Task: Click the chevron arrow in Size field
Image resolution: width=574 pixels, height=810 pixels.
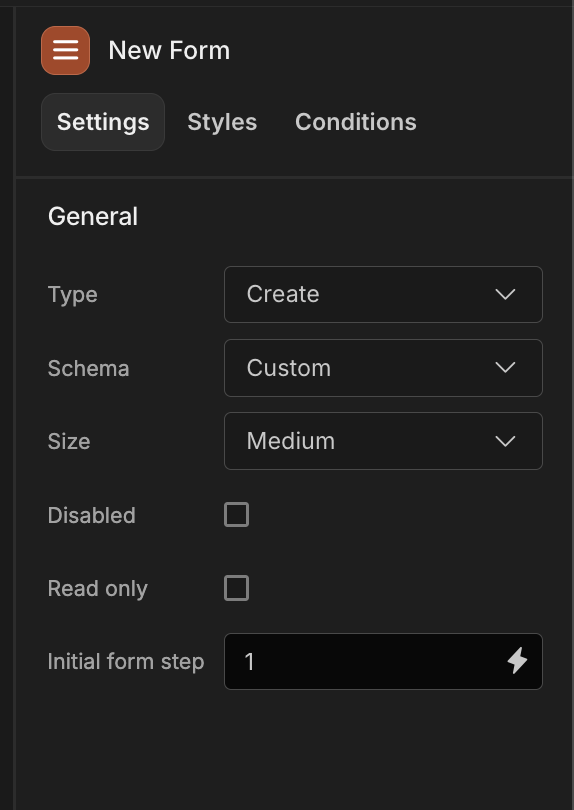Action: pyautogui.click(x=505, y=441)
